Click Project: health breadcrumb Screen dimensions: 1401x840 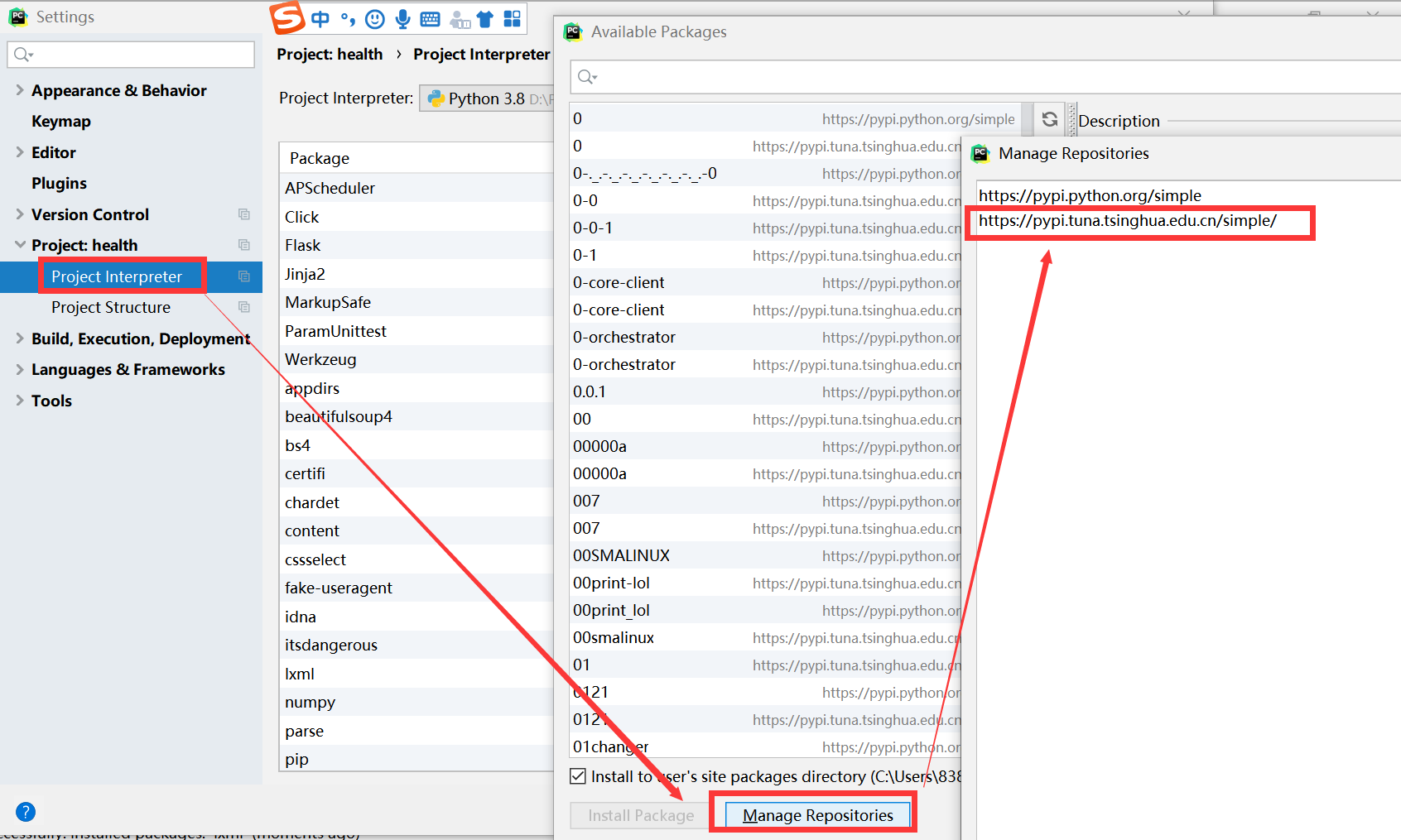[330, 54]
